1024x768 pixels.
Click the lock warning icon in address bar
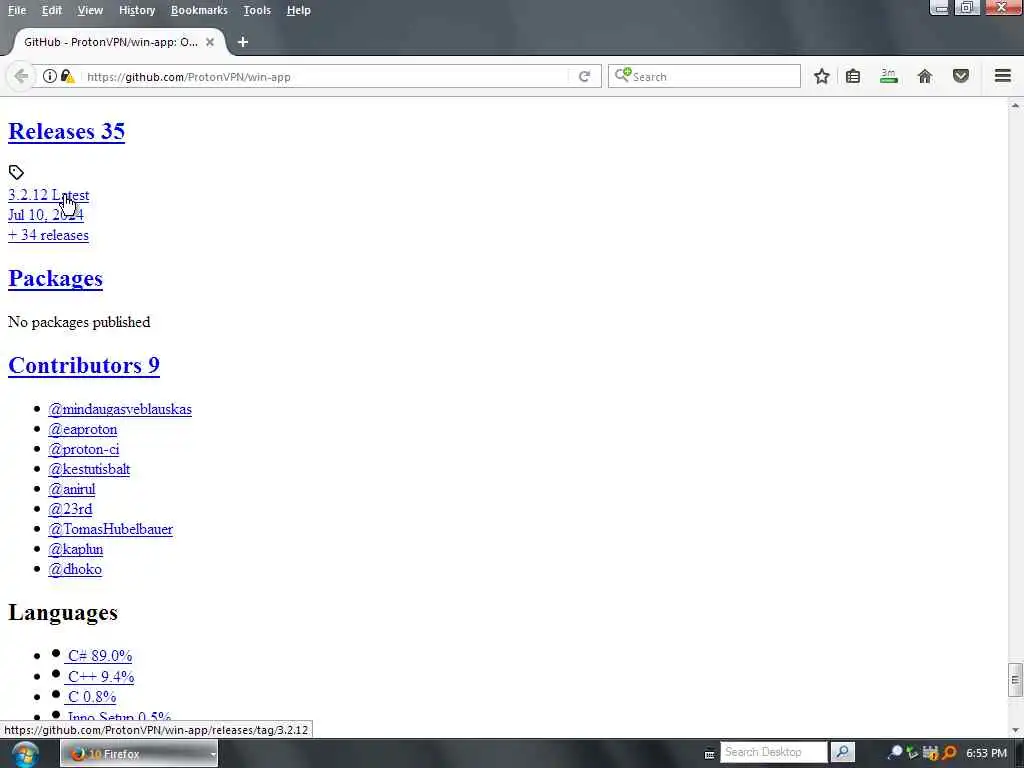pyautogui.click(x=67, y=76)
